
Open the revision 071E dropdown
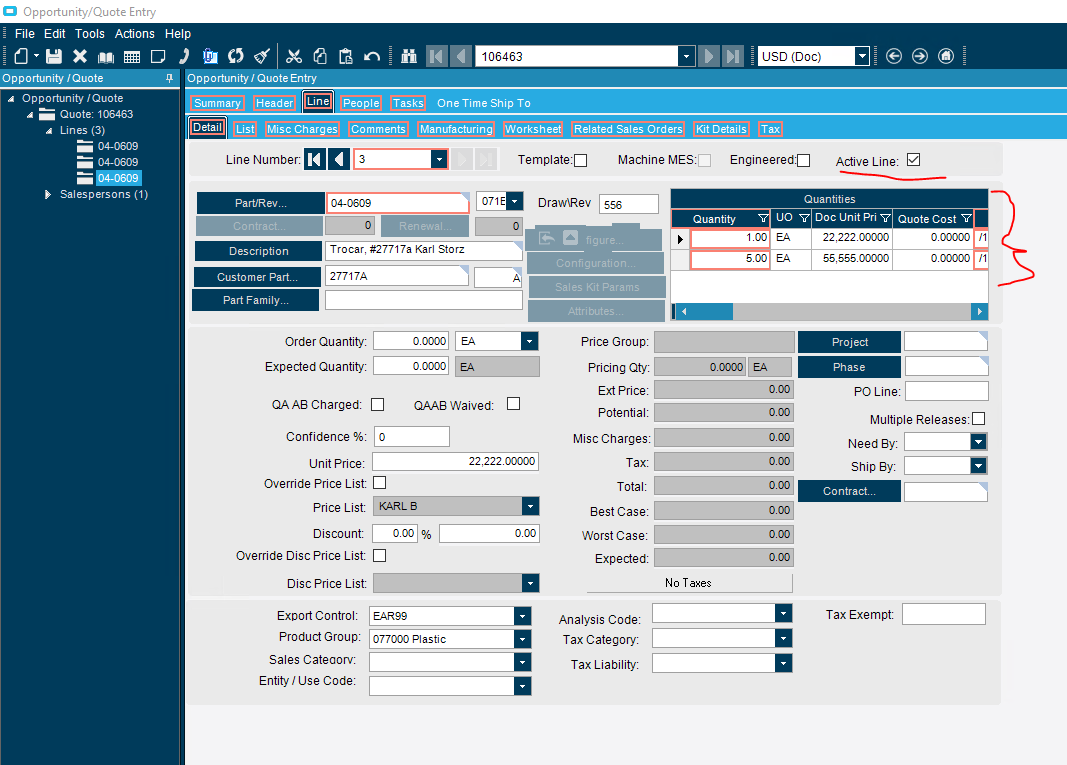[x=515, y=201]
